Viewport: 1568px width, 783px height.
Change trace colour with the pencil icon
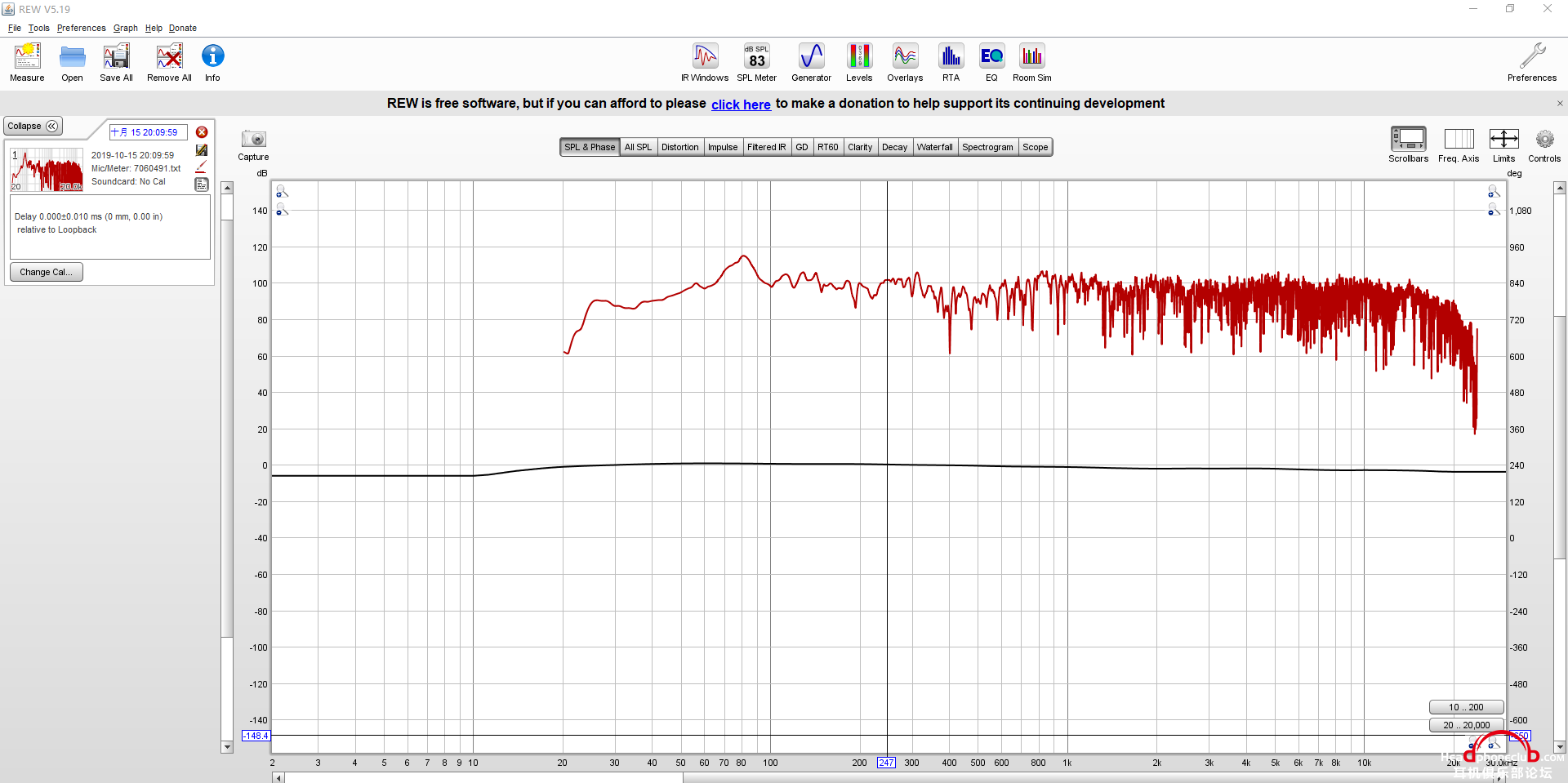202,167
